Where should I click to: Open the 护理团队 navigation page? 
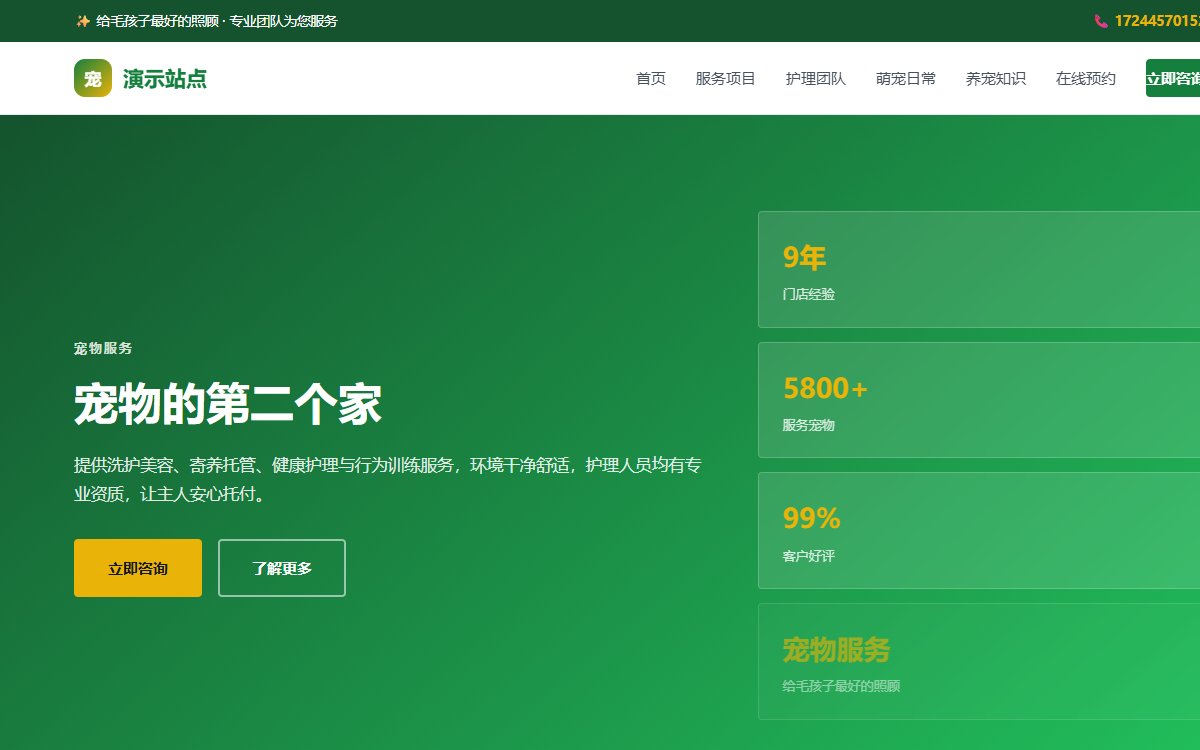[816, 78]
